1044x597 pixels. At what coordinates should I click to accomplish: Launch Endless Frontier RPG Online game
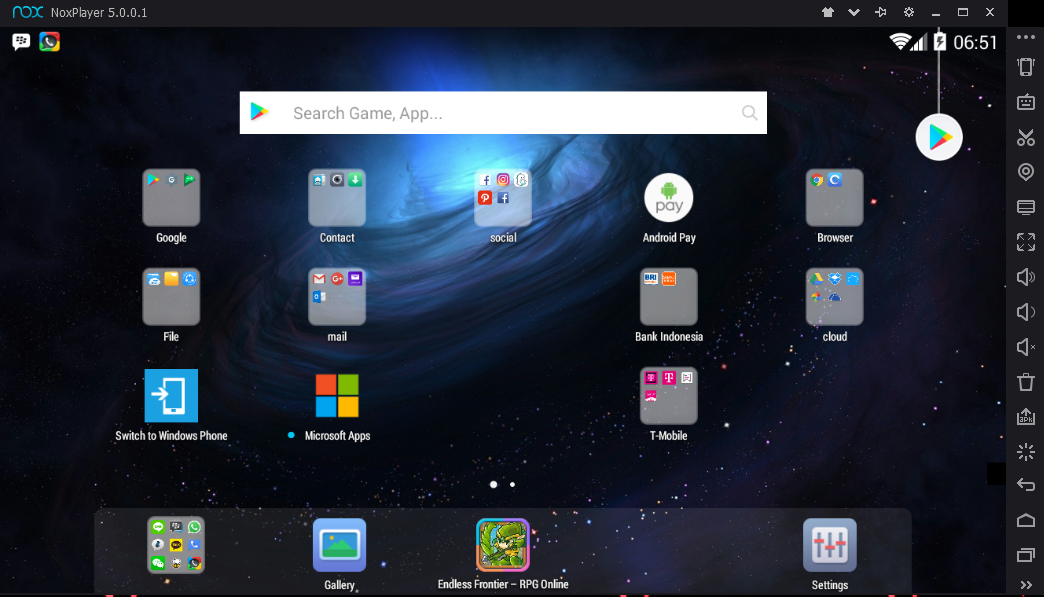[503, 545]
